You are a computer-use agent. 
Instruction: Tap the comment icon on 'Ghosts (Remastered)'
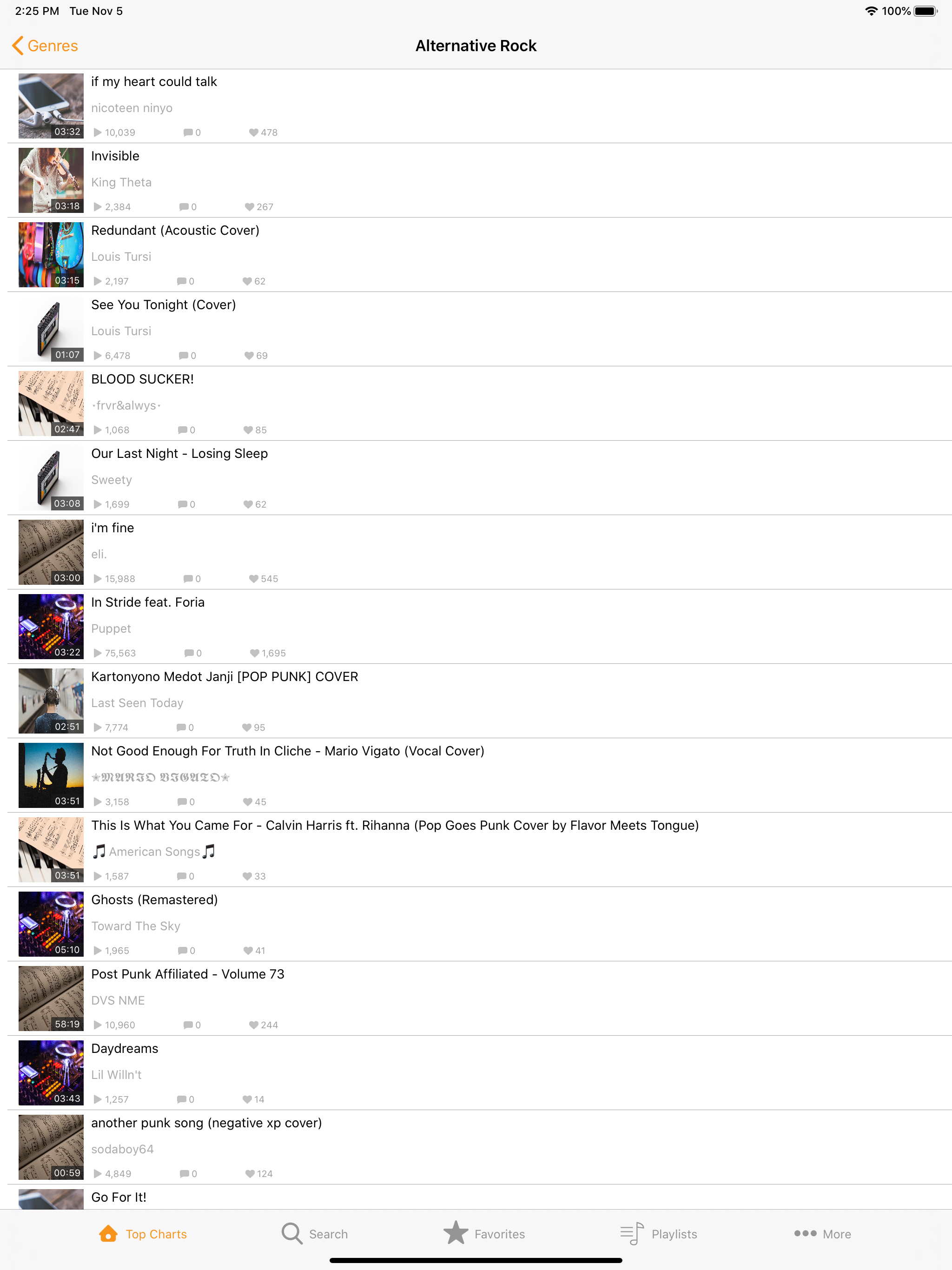[183, 951]
